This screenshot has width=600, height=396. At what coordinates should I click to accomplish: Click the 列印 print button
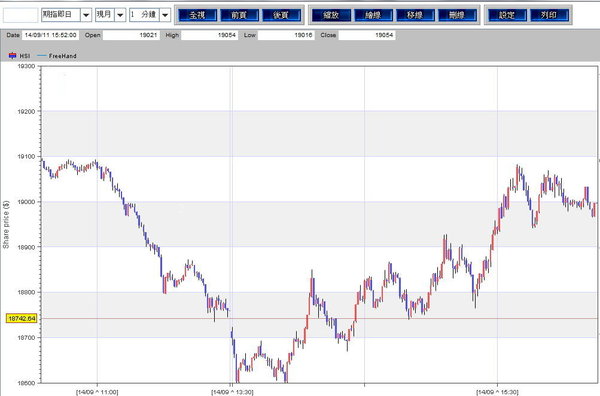pos(549,15)
